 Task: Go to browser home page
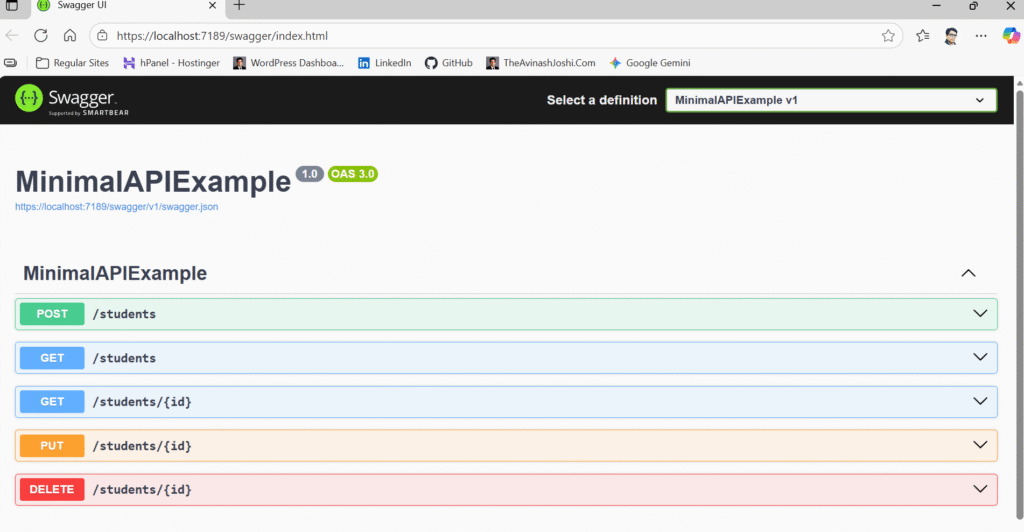point(70,36)
